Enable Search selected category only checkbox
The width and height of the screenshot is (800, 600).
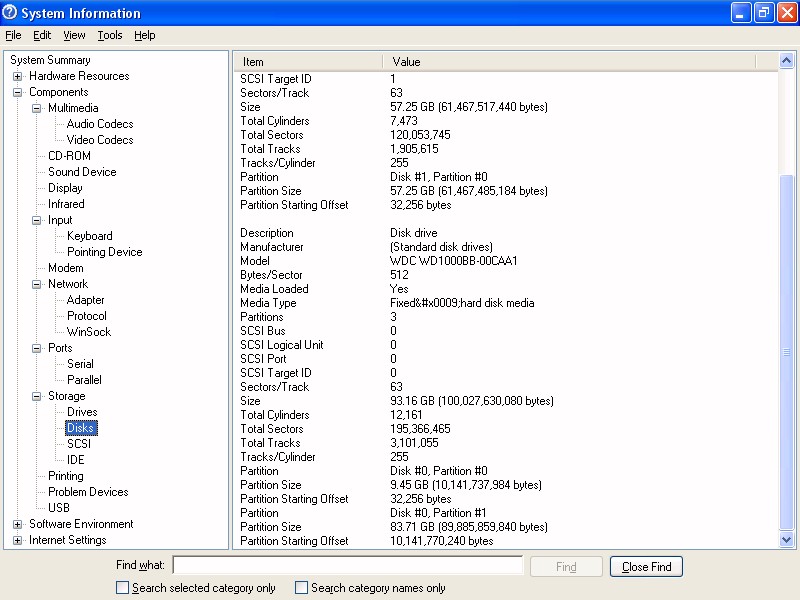click(123, 588)
